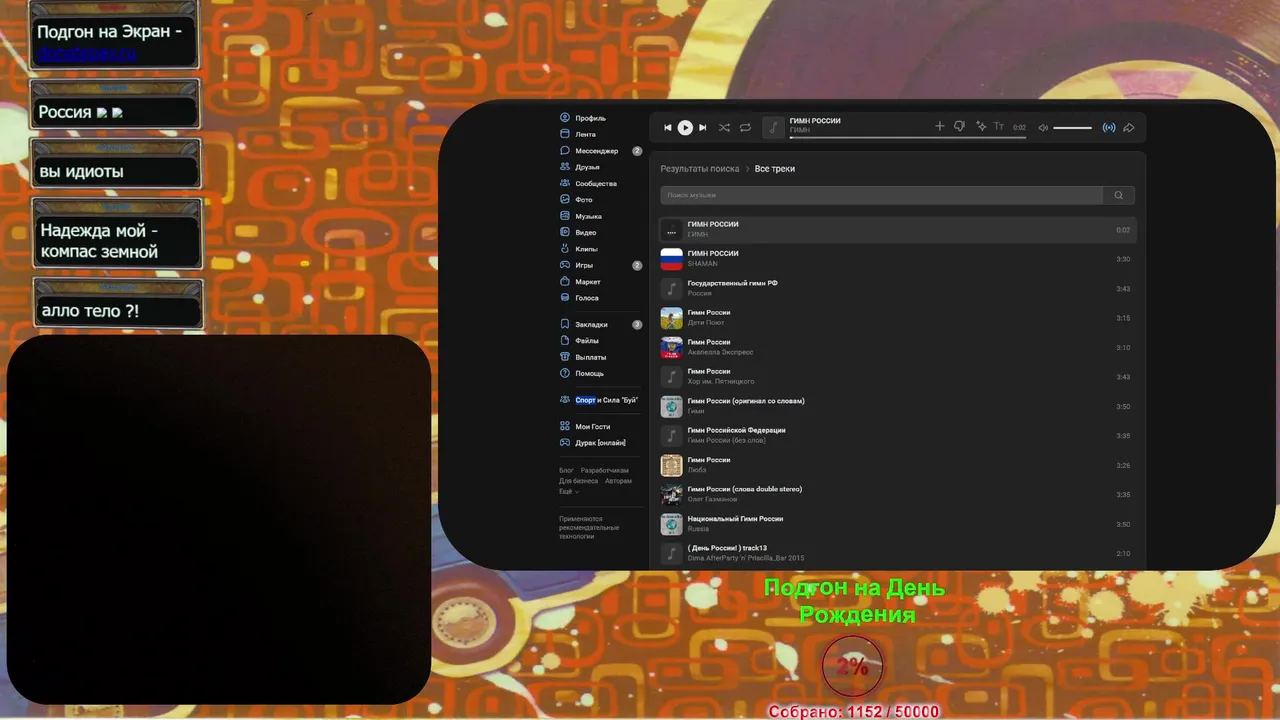This screenshot has height=720, width=1280.
Task: Click the player's current track cover
Action: pos(774,127)
